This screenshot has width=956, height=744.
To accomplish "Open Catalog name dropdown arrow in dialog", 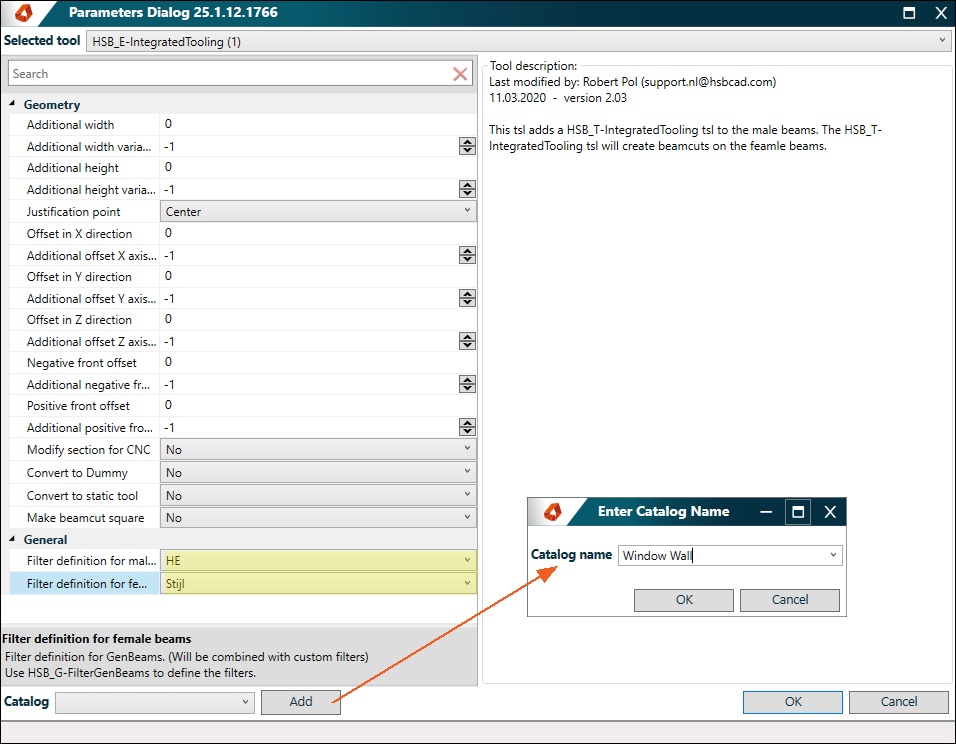I will 833,555.
